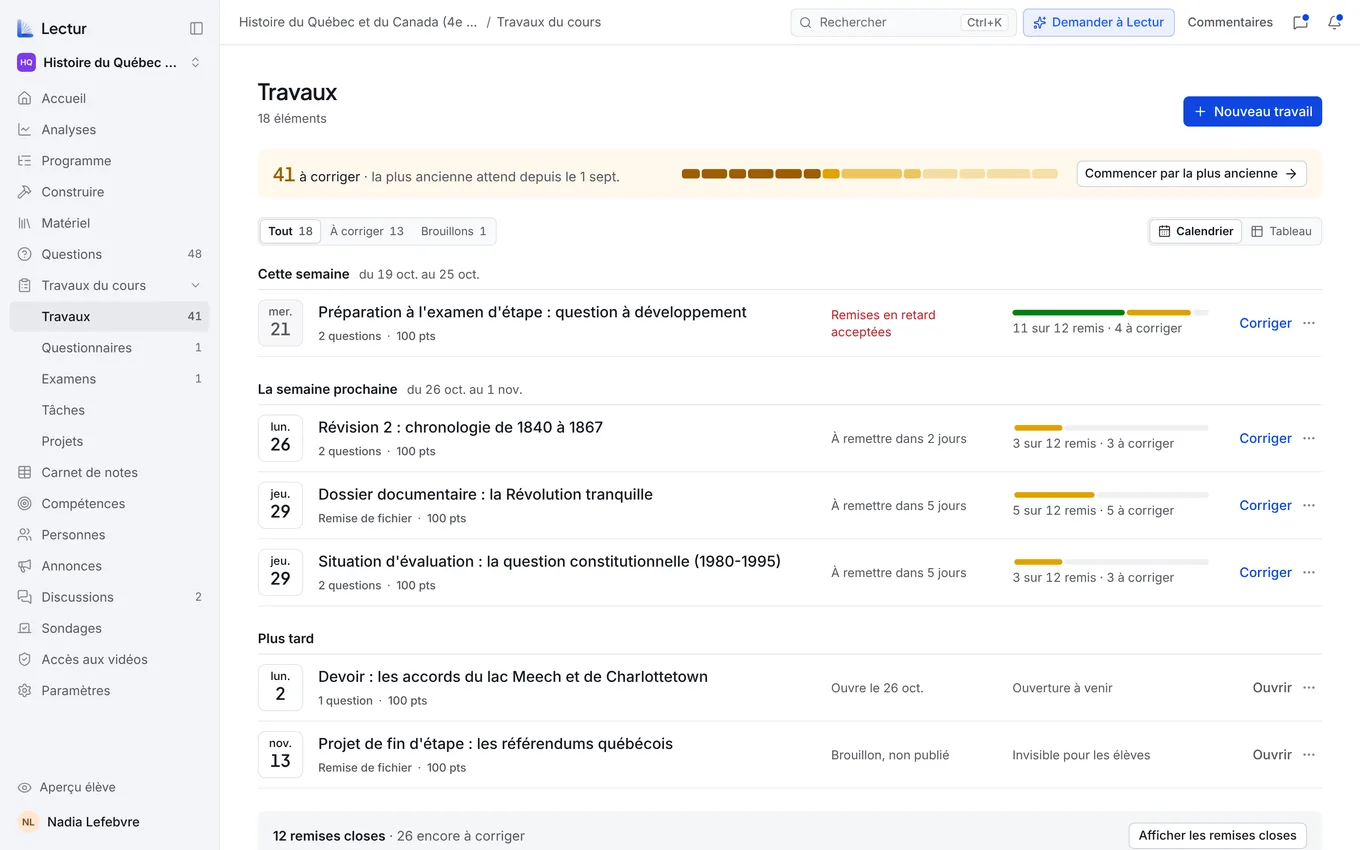Toggle Aperçu élève preview

coord(109,787)
